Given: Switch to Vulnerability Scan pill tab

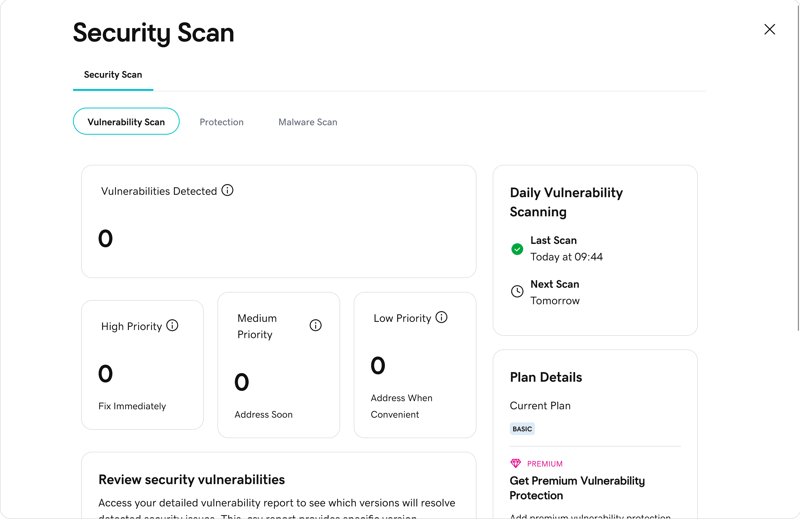Looking at the screenshot, I should coord(126,121).
